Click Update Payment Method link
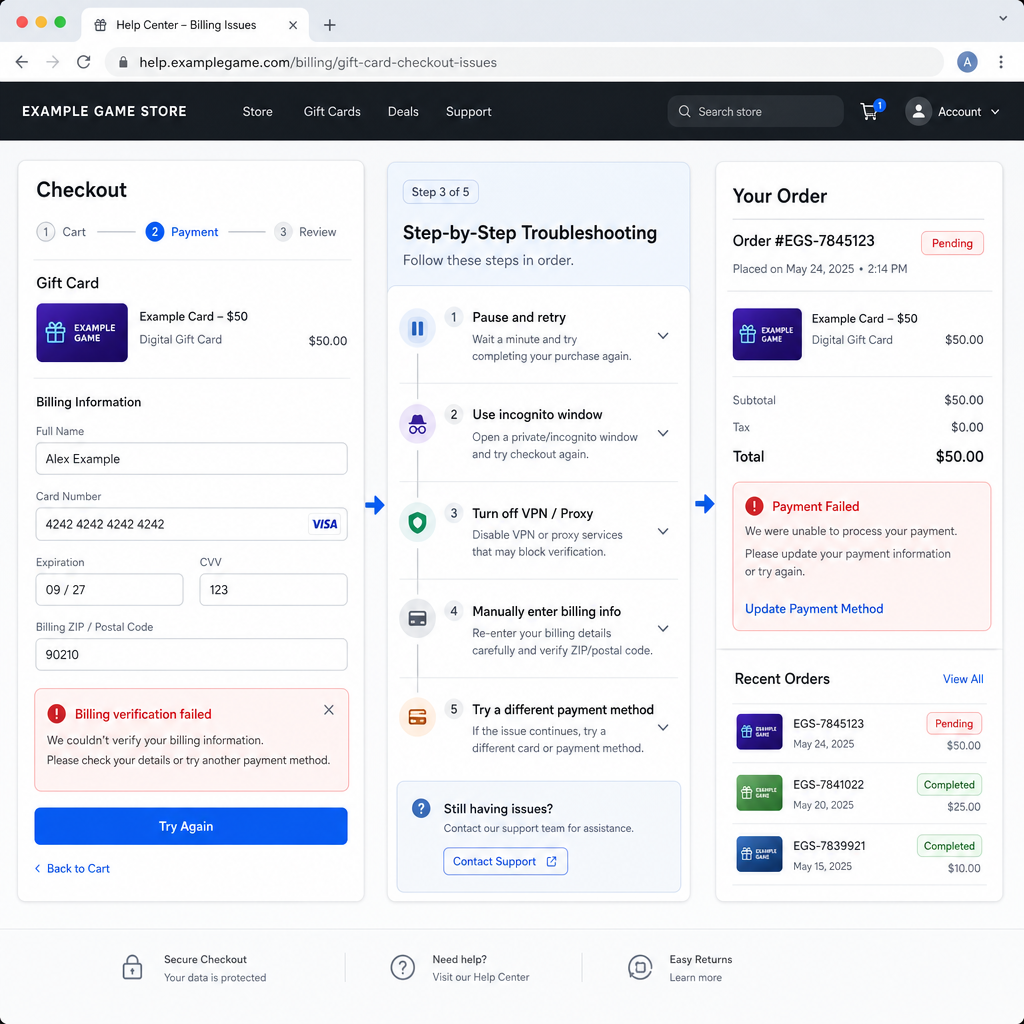The width and height of the screenshot is (1024, 1024). coord(814,609)
